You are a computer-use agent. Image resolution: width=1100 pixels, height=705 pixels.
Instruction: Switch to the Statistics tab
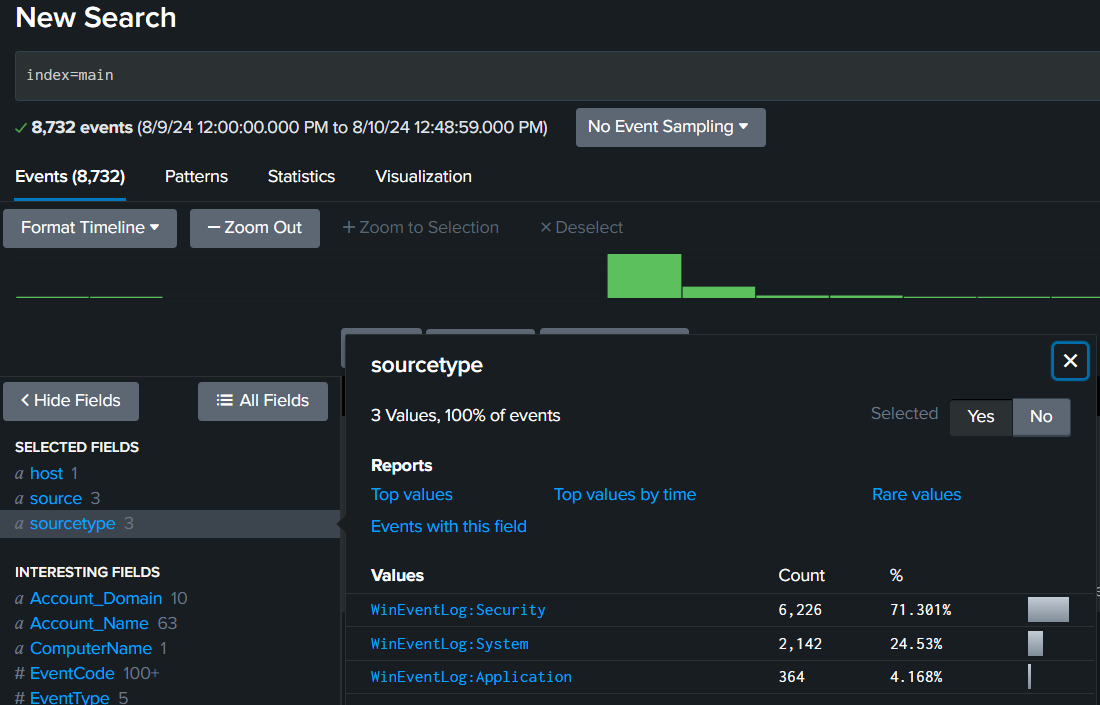(x=301, y=177)
